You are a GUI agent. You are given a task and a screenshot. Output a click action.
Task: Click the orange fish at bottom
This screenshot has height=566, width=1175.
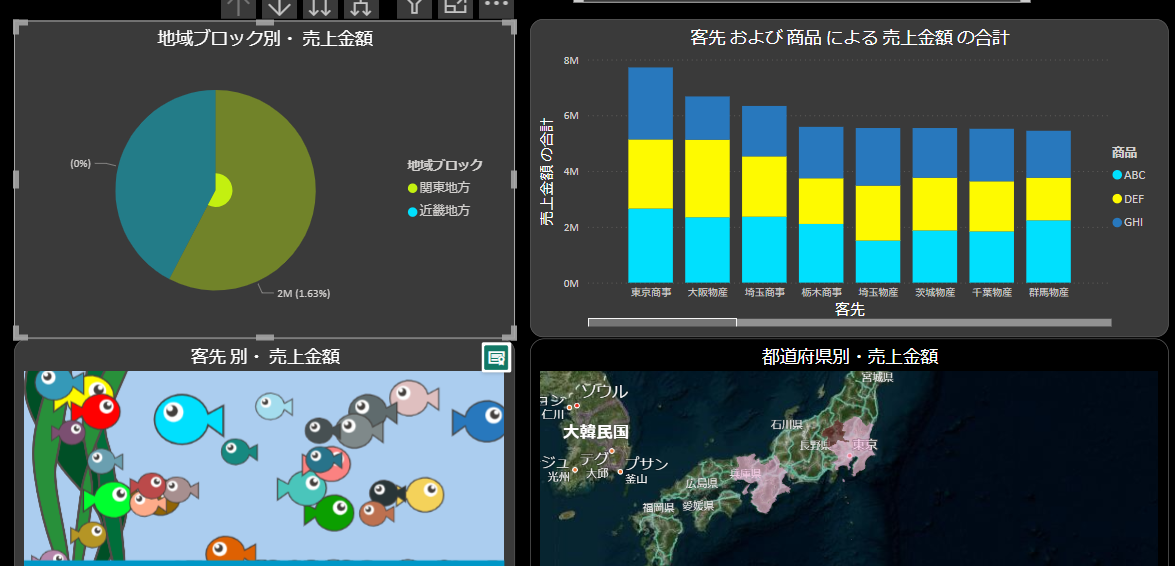click(x=227, y=551)
